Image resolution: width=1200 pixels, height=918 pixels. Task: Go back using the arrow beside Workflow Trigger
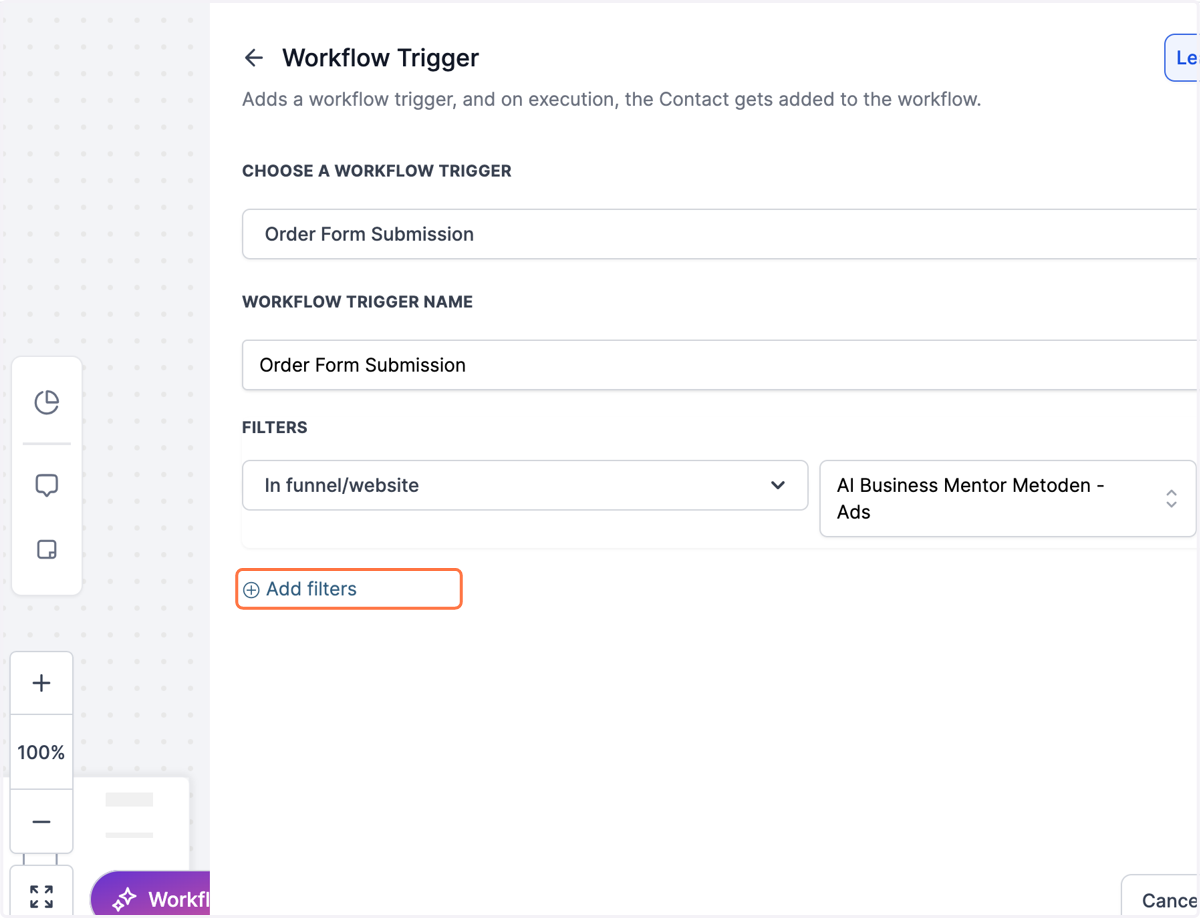pos(253,58)
